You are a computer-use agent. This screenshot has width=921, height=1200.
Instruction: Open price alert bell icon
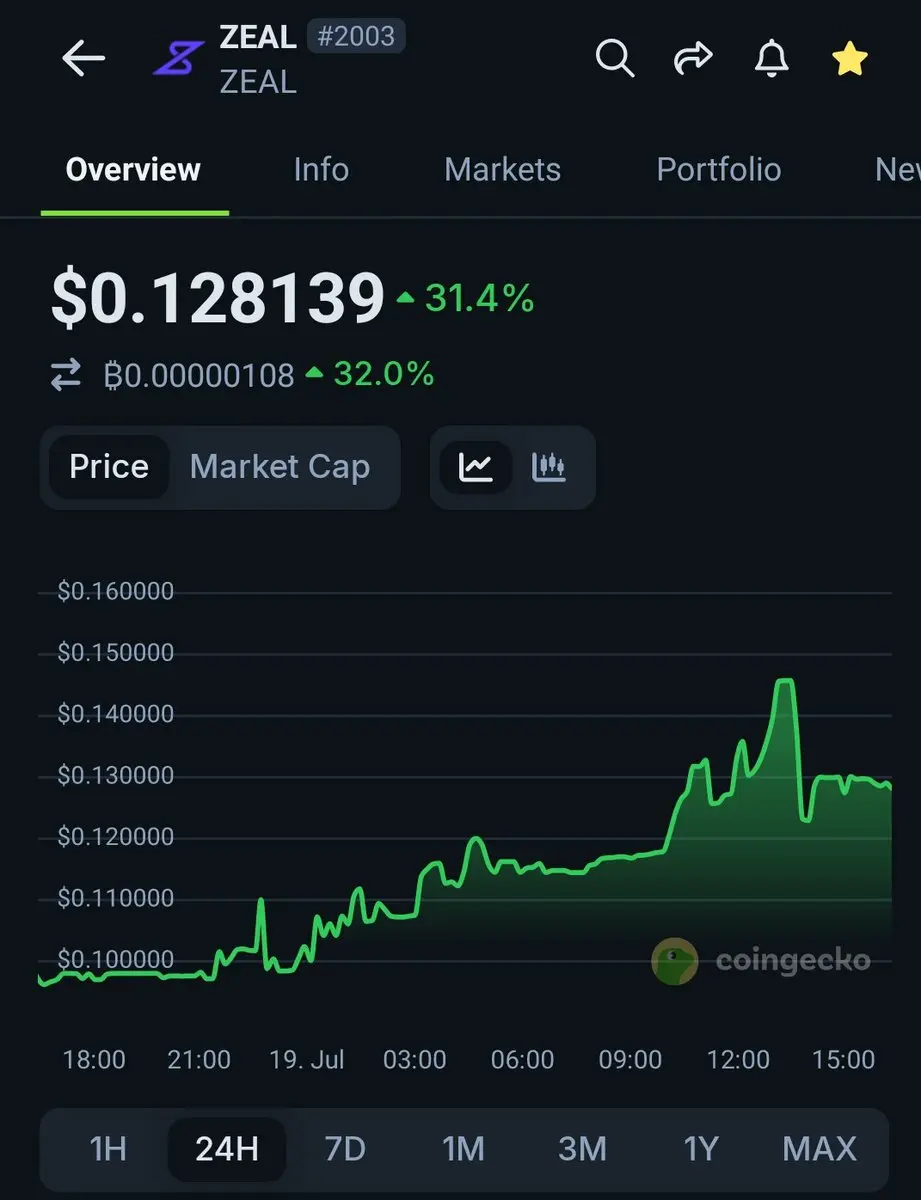tap(770, 59)
